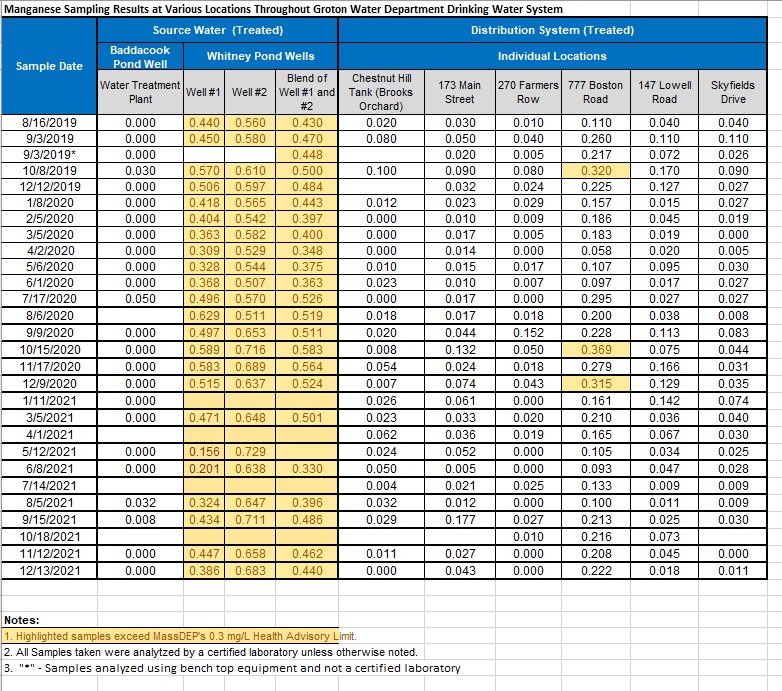Click Well #2 value 0.729 for 5/12/2021
Screen dimensions: 782x691
[x=249, y=452]
